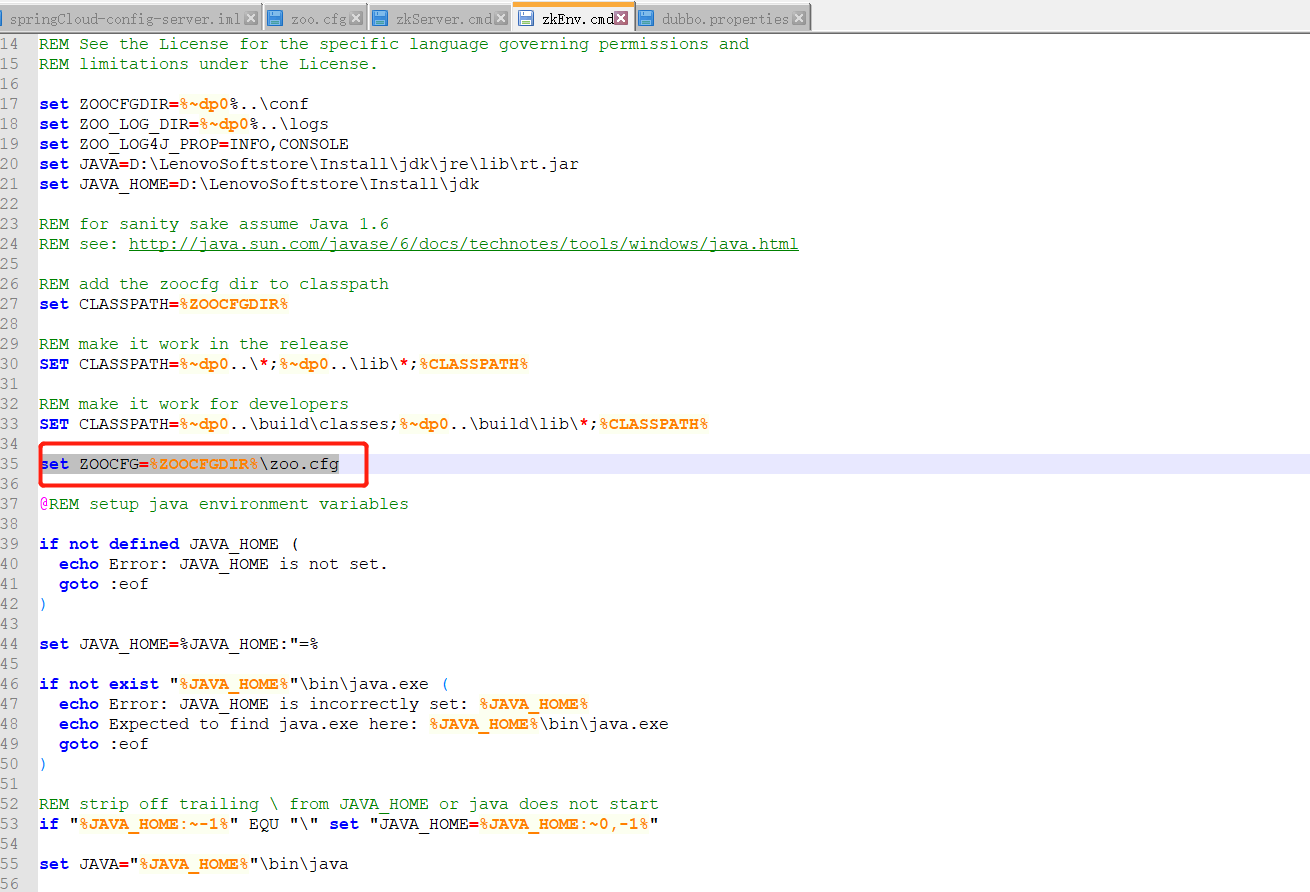
Task: Click the line 'set ZOOCFGDIR=%~dp0%..\conf'
Action: click(x=174, y=104)
